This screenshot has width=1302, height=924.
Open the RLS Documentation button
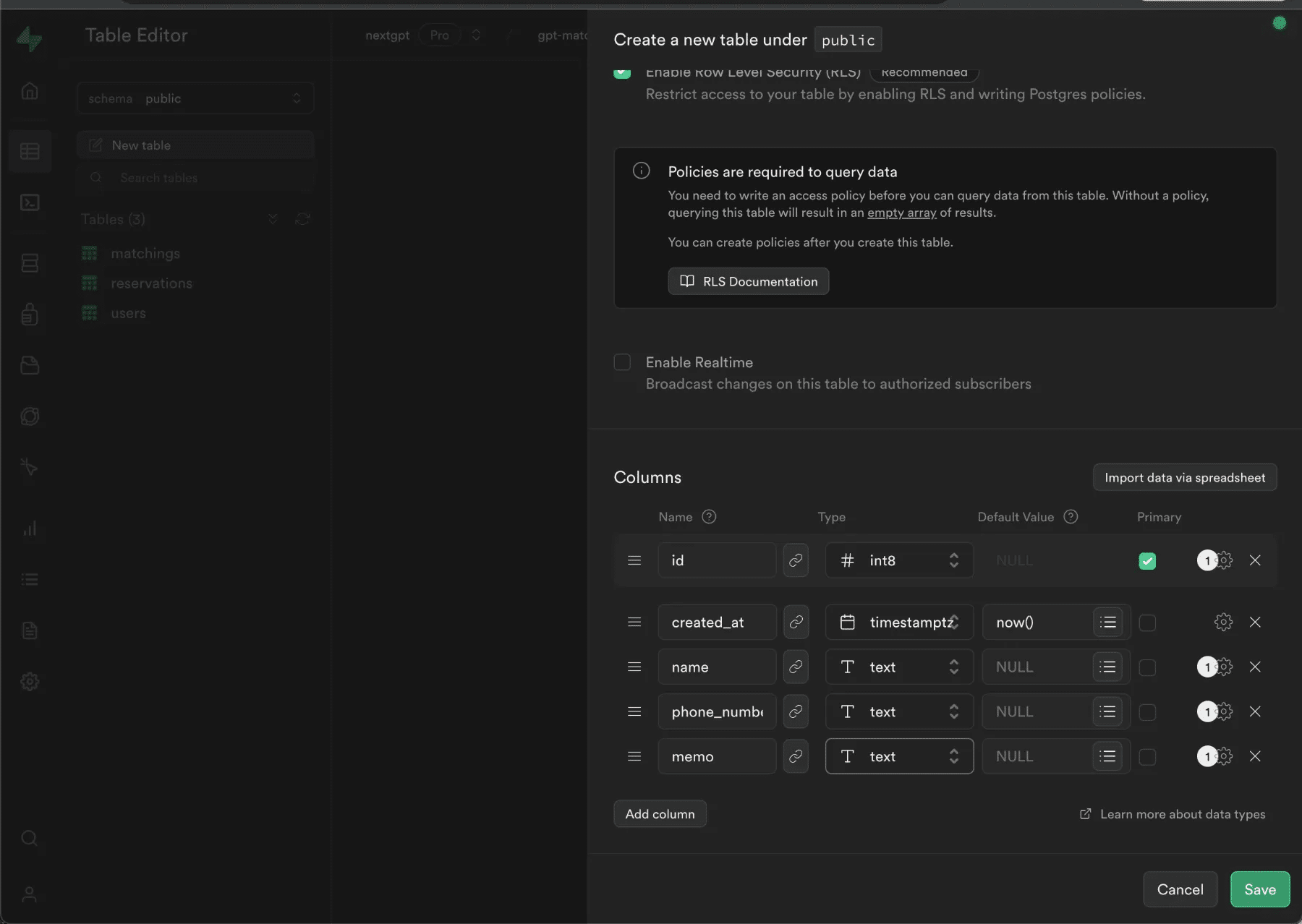[x=749, y=281]
